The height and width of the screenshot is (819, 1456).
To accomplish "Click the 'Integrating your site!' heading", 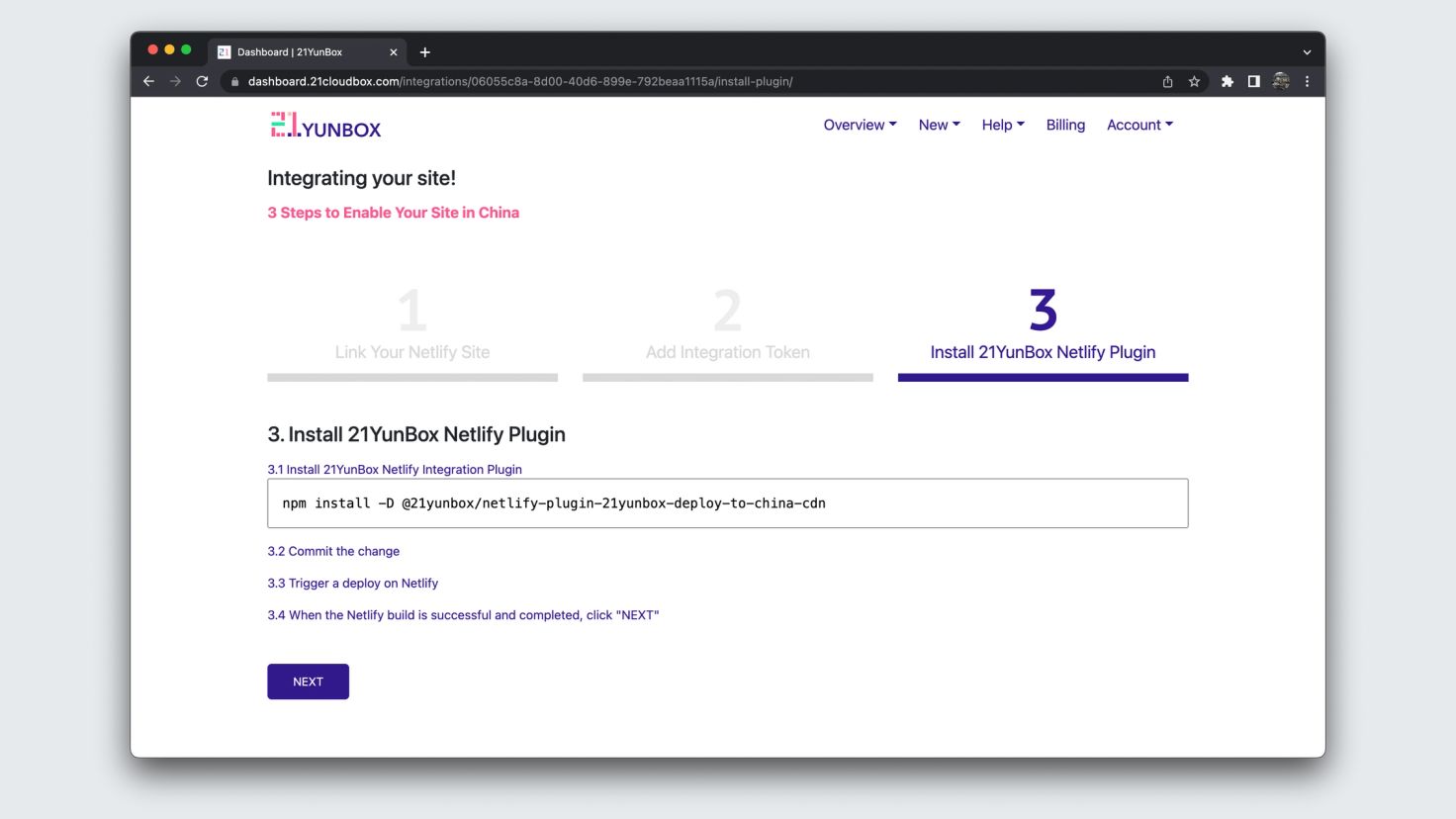I will coord(361,178).
